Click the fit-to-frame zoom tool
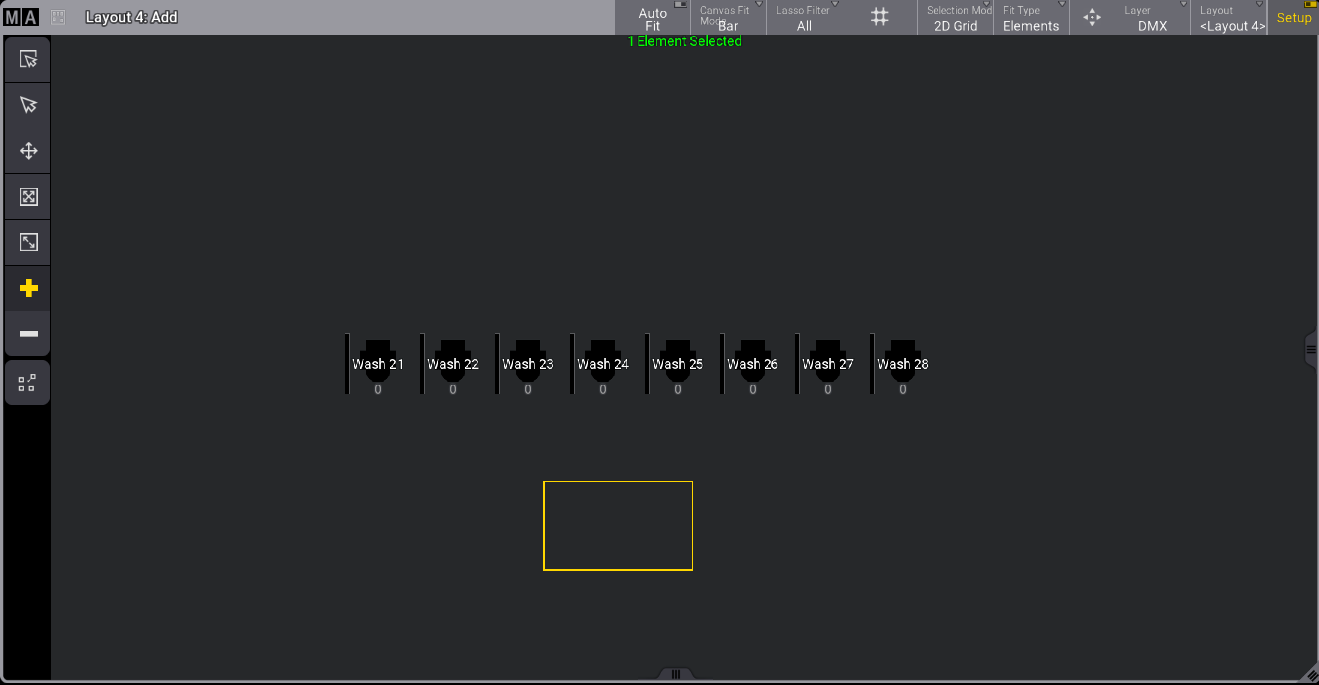The width and height of the screenshot is (1319, 685). pyautogui.click(x=28, y=197)
